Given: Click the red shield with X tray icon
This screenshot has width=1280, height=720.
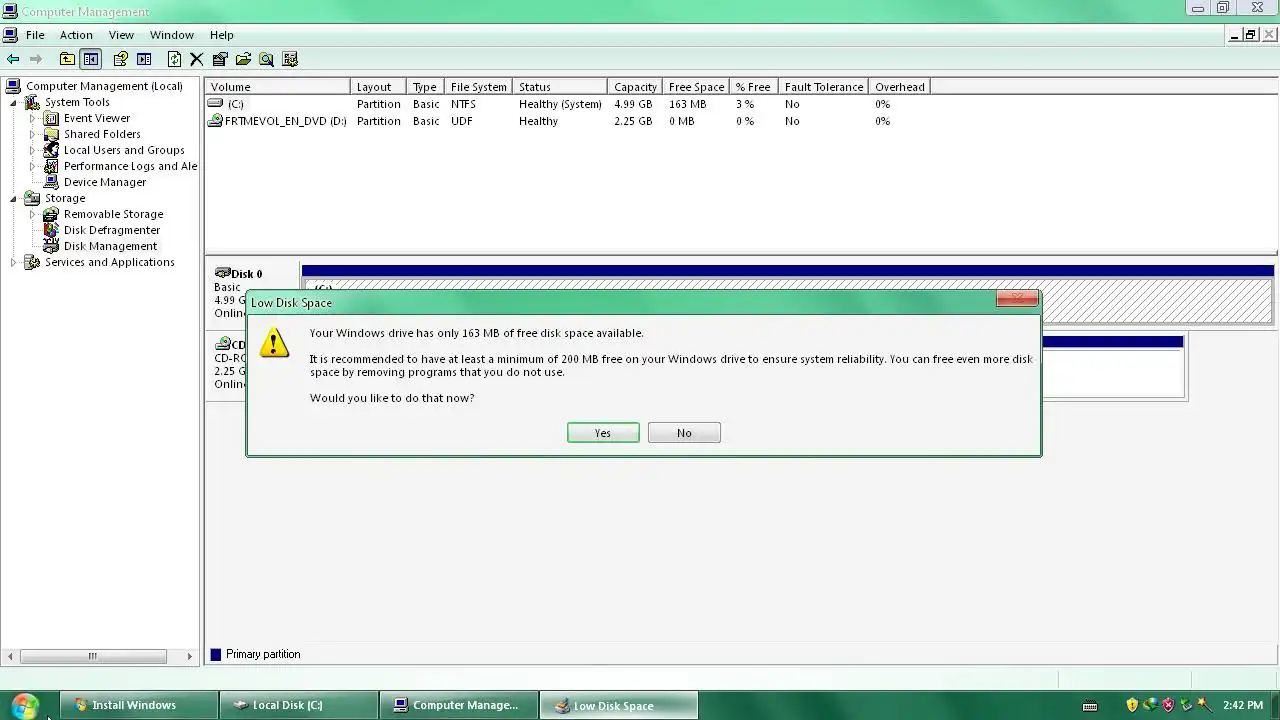Looking at the screenshot, I should coord(1168,705).
